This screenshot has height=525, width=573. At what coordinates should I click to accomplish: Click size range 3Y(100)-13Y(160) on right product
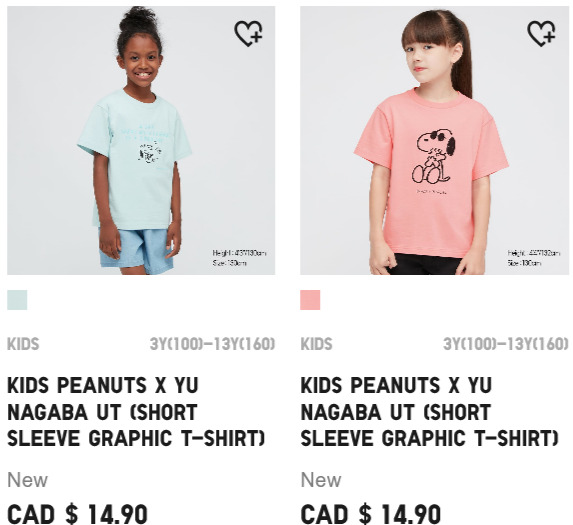point(506,344)
